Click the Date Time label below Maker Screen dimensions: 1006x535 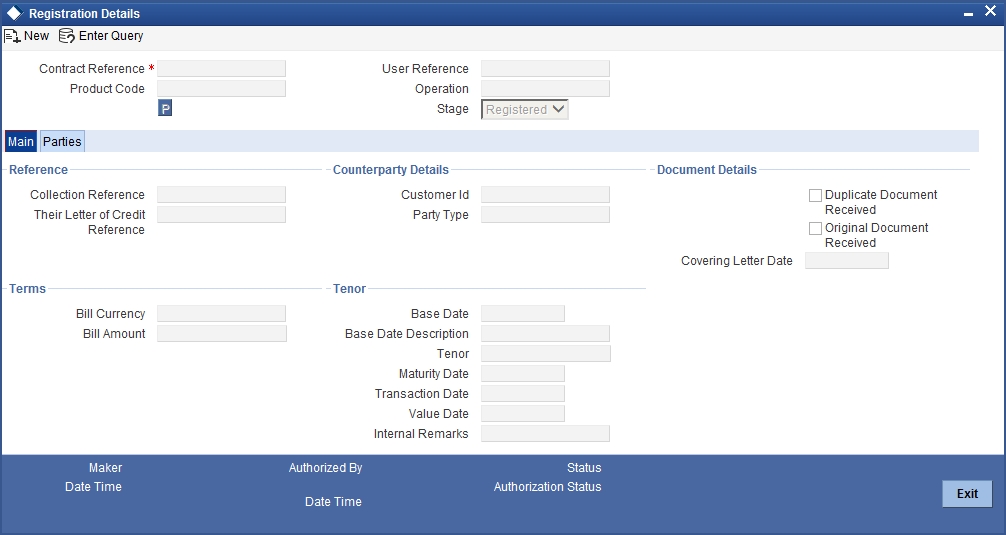pos(93,487)
